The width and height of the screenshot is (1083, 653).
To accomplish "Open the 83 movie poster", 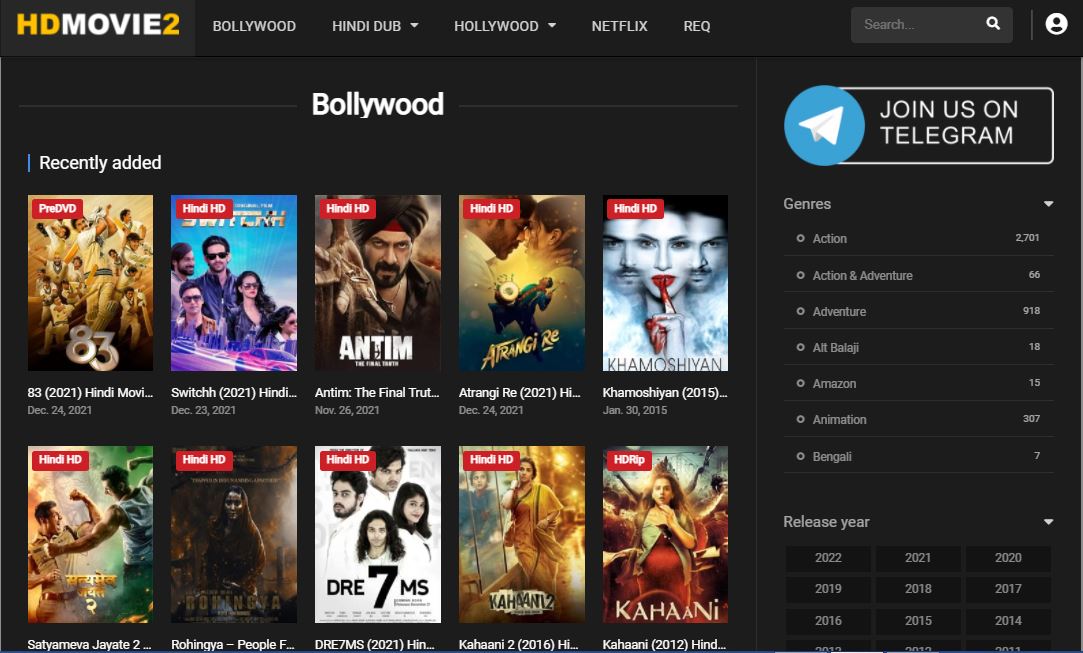I will coord(90,283).
